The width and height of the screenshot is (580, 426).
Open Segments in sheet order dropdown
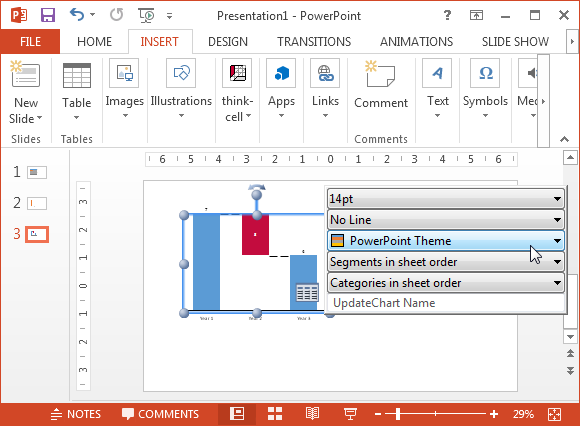tap(445, 262)
